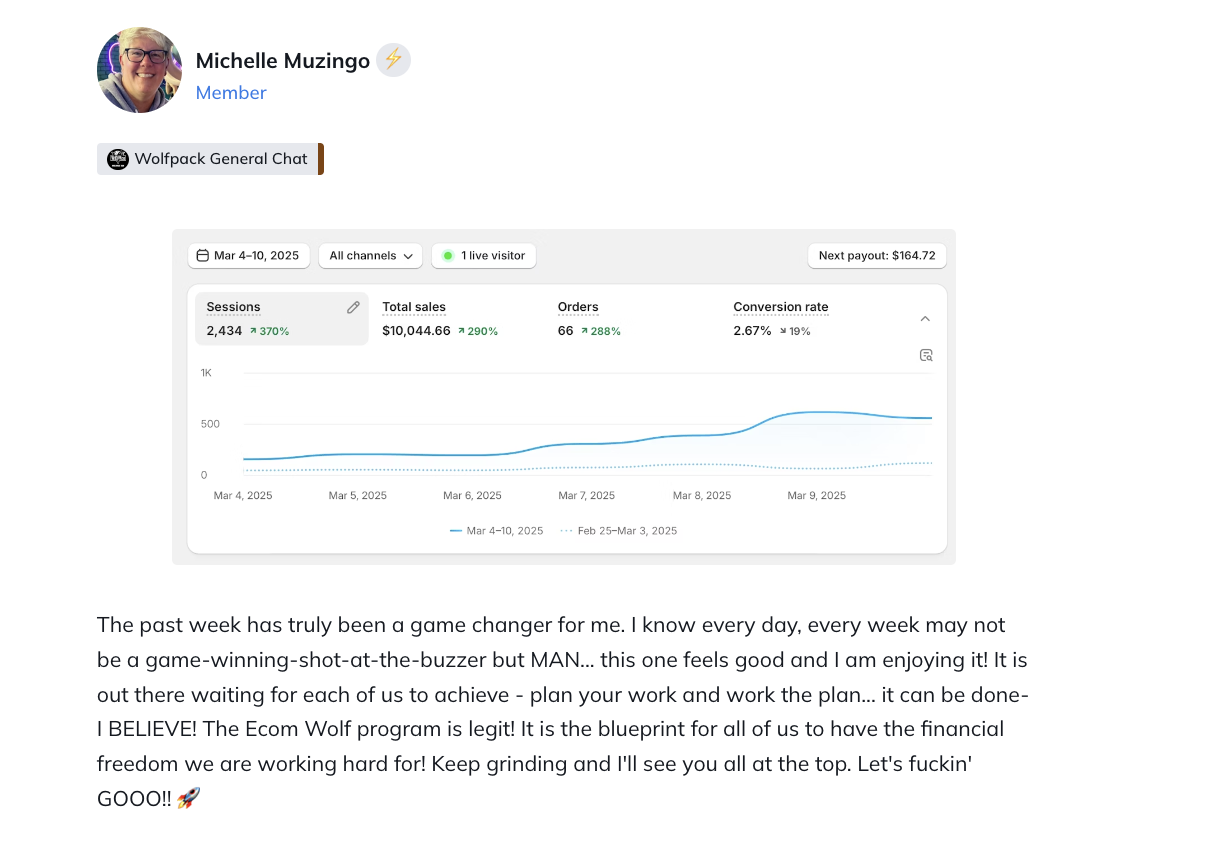Viewport: 1228px width, 852px height.
Task: Click the Next payout: $164.72 button
Action: [877, 256]
